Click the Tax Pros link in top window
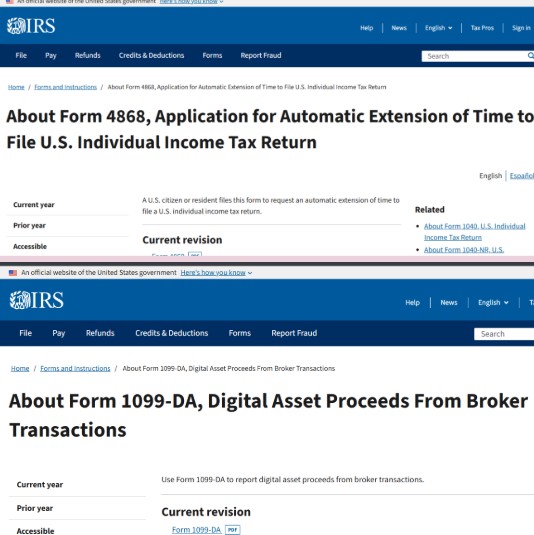The image size is (534, 535). pos(482,28)
